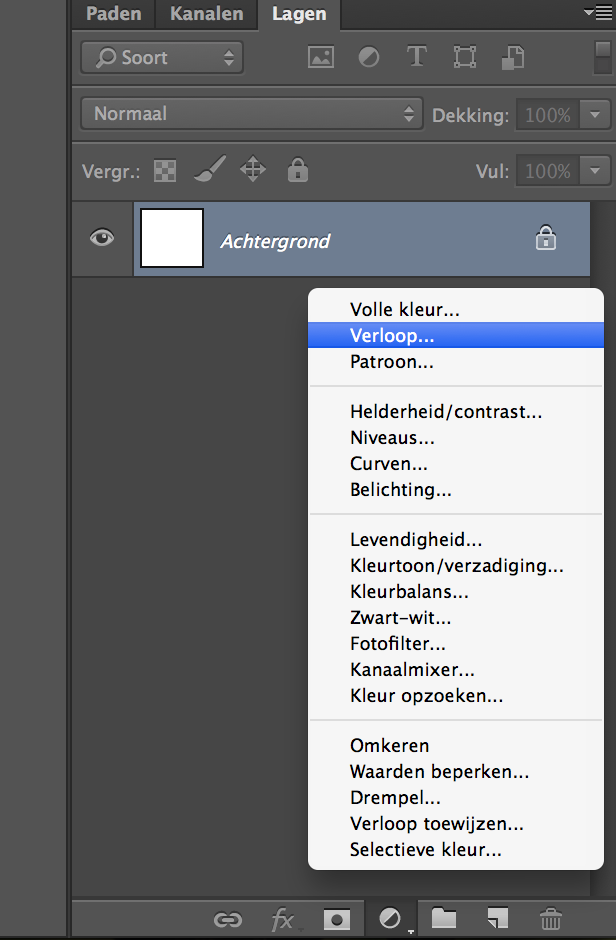The height and width of the screenshot is (940, 616).
Task: Open the Vul fill slider arrow
Action: point(594,171)
